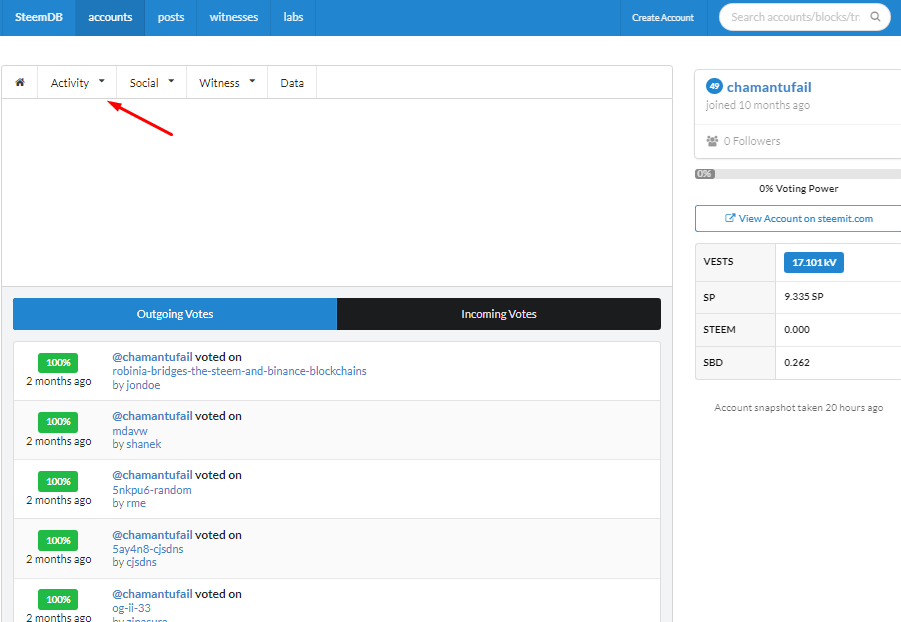901x622 pixels.
Task: Click @chamantufail in the shanek vote row
Action: click(152, 416)
